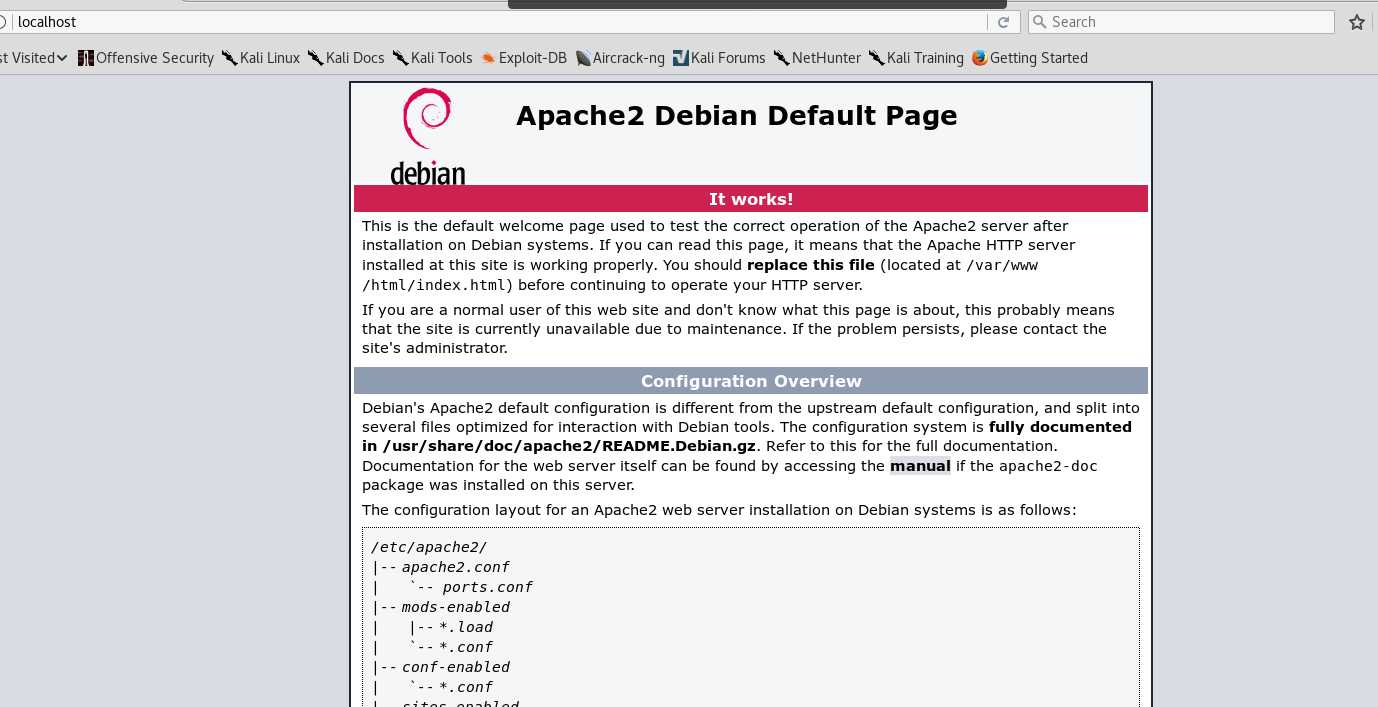Click the NetHunter bookmark dragon icon

782,58
